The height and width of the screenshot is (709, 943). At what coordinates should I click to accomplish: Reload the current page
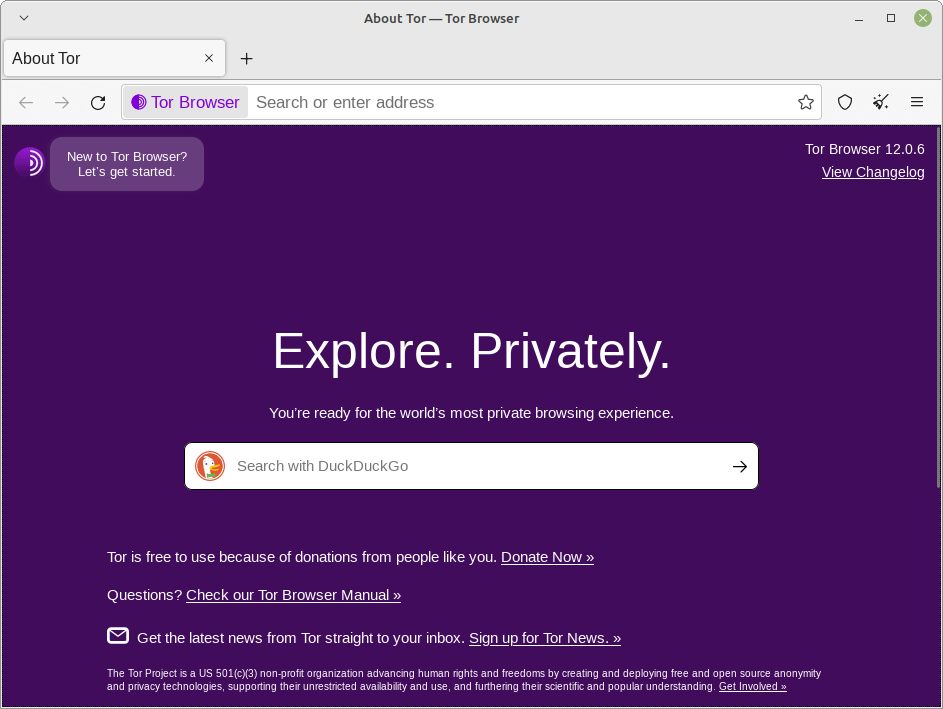98,102
